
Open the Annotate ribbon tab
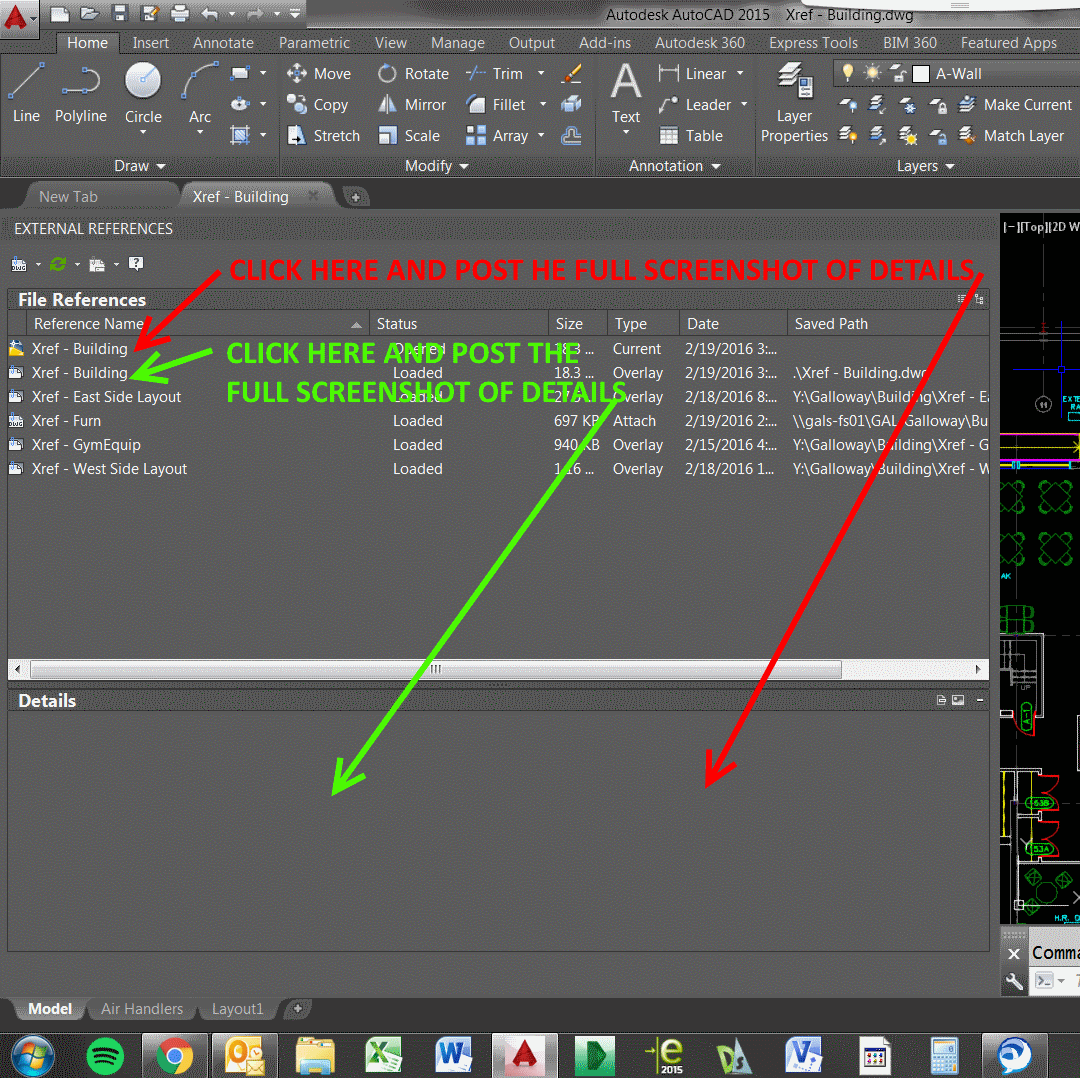click(223, 43)
